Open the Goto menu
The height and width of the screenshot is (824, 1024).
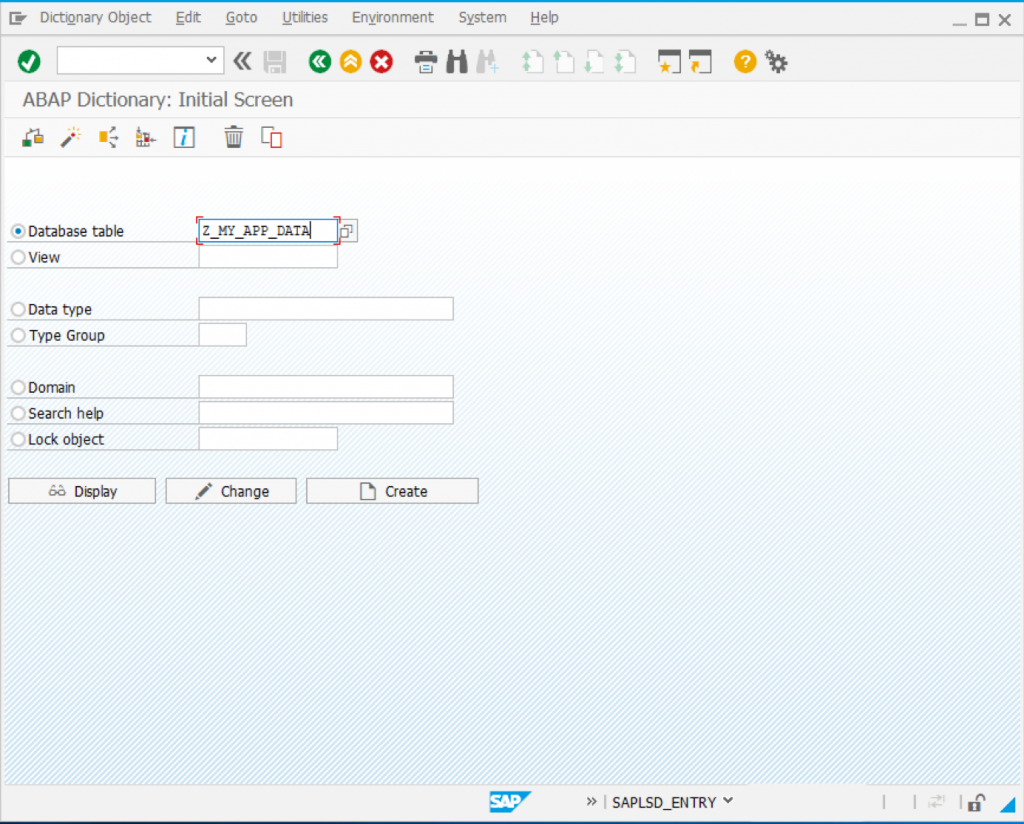tap(242, 18)
